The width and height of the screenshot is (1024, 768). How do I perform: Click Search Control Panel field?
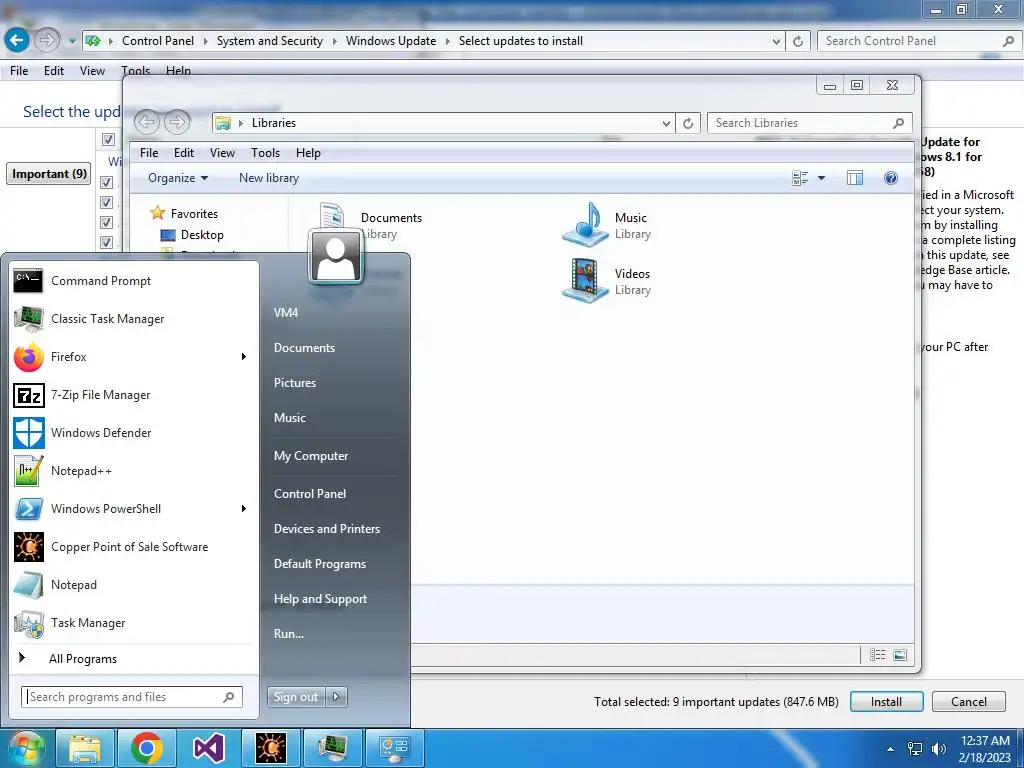918,41
